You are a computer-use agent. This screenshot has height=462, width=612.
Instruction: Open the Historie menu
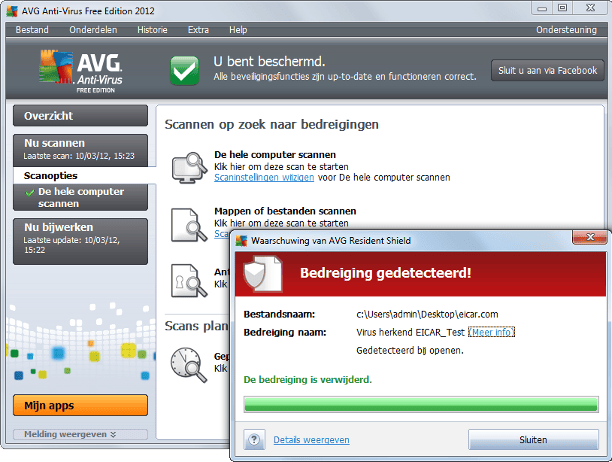click(152, 30)
